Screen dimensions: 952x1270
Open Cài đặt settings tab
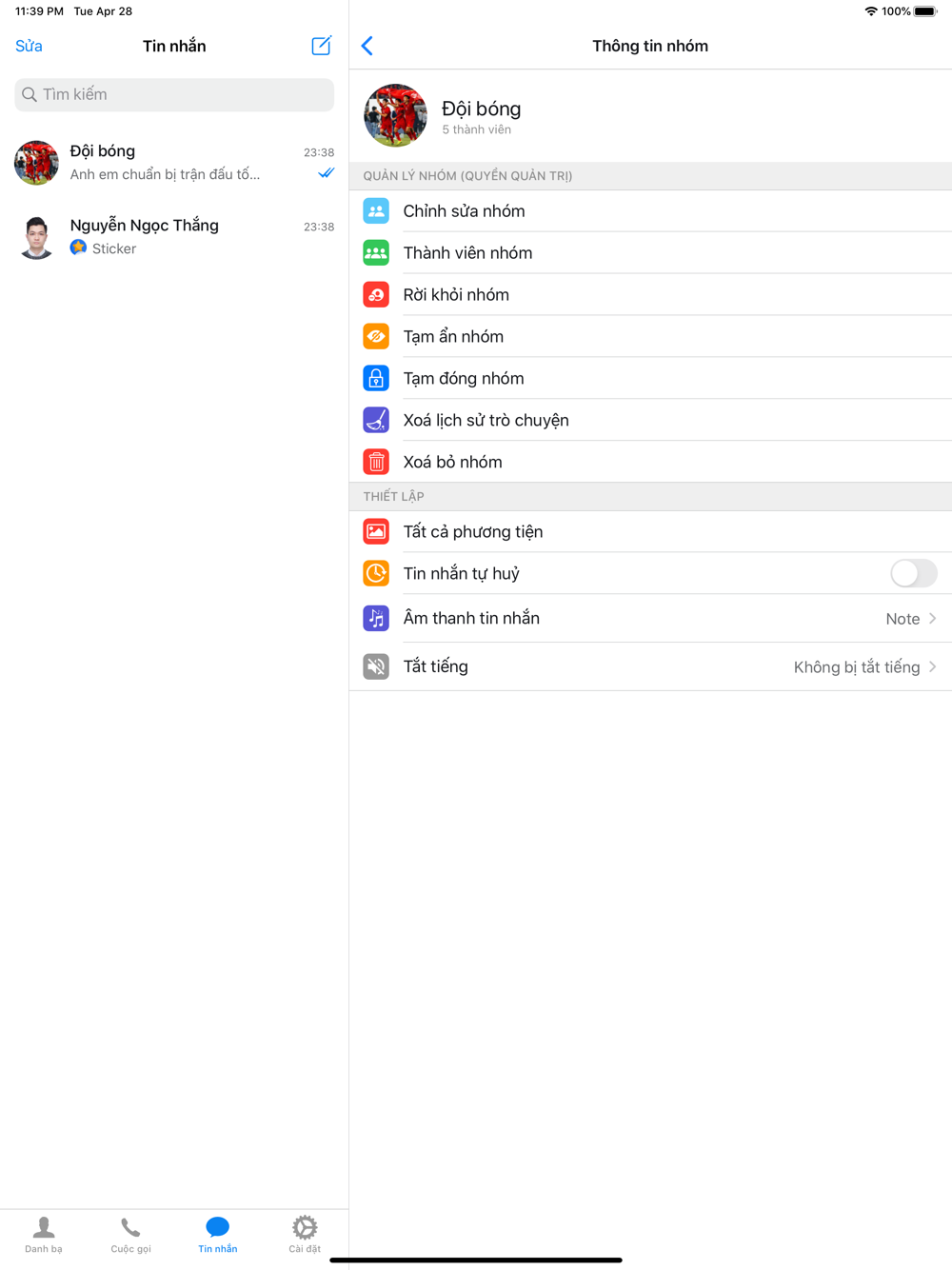(305, 1235)
